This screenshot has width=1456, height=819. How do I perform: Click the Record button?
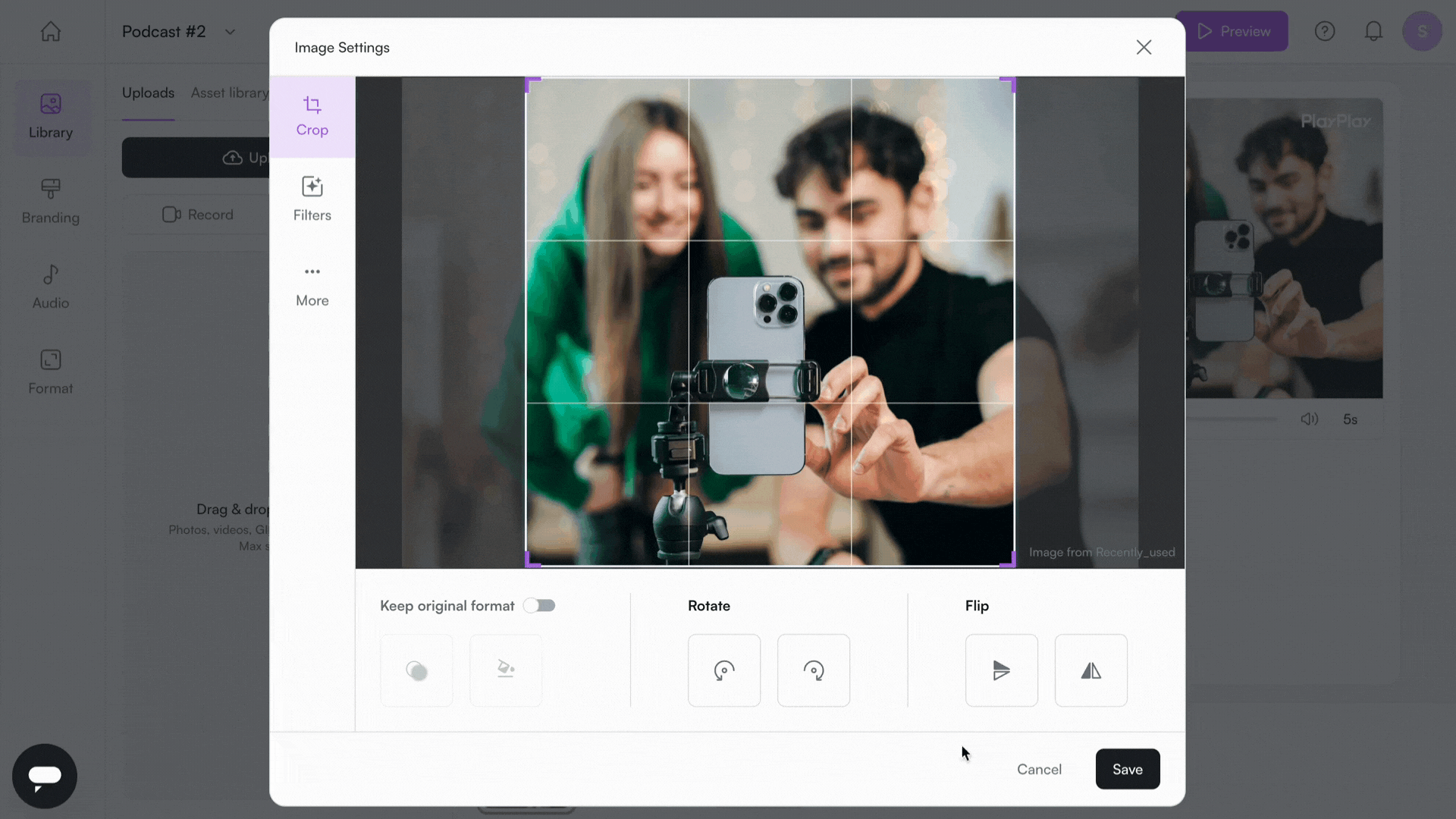(x=197, y=215)
